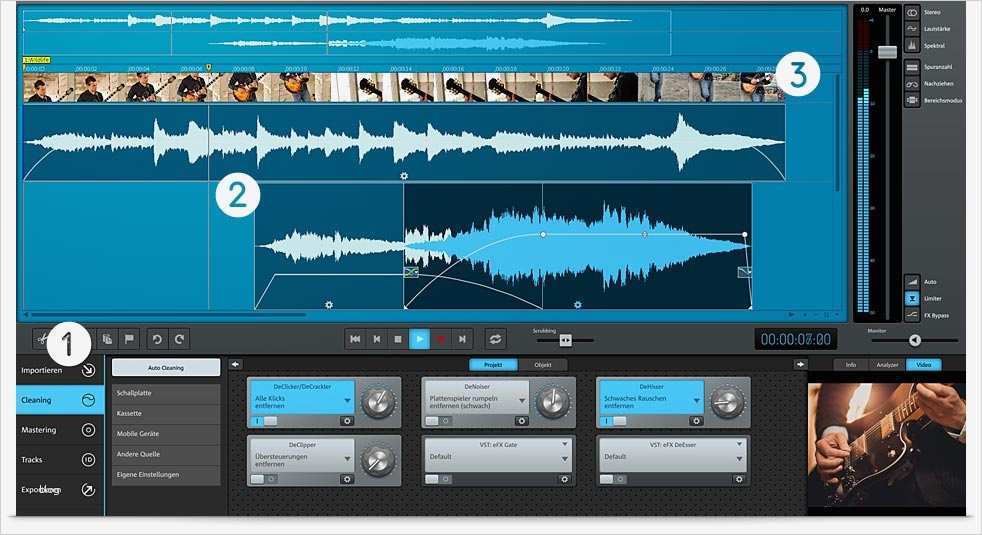Toggle the eFX Gate on/off switch

[438, 479]
